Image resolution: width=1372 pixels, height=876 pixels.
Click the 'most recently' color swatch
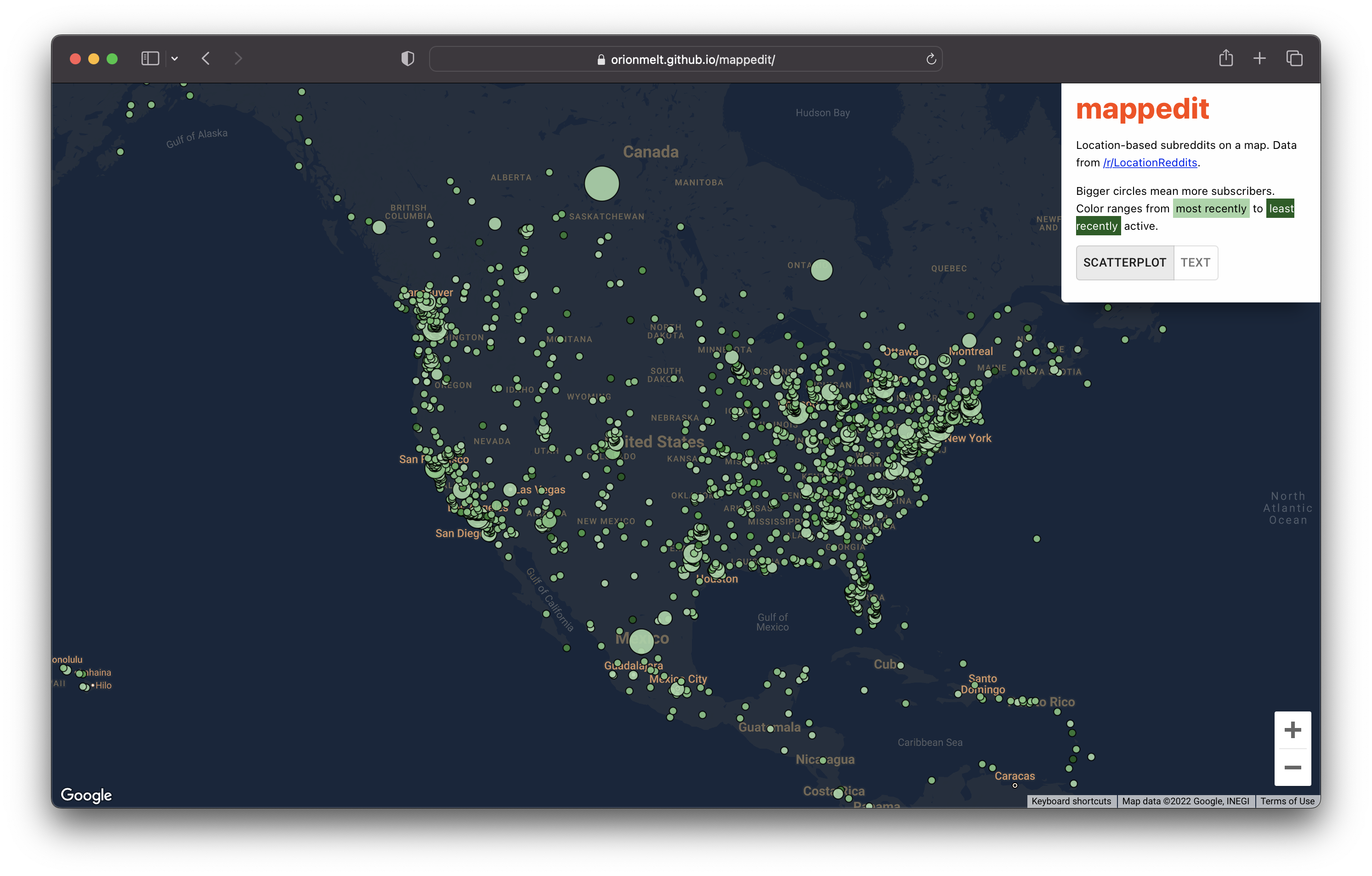coord(1210,209)
